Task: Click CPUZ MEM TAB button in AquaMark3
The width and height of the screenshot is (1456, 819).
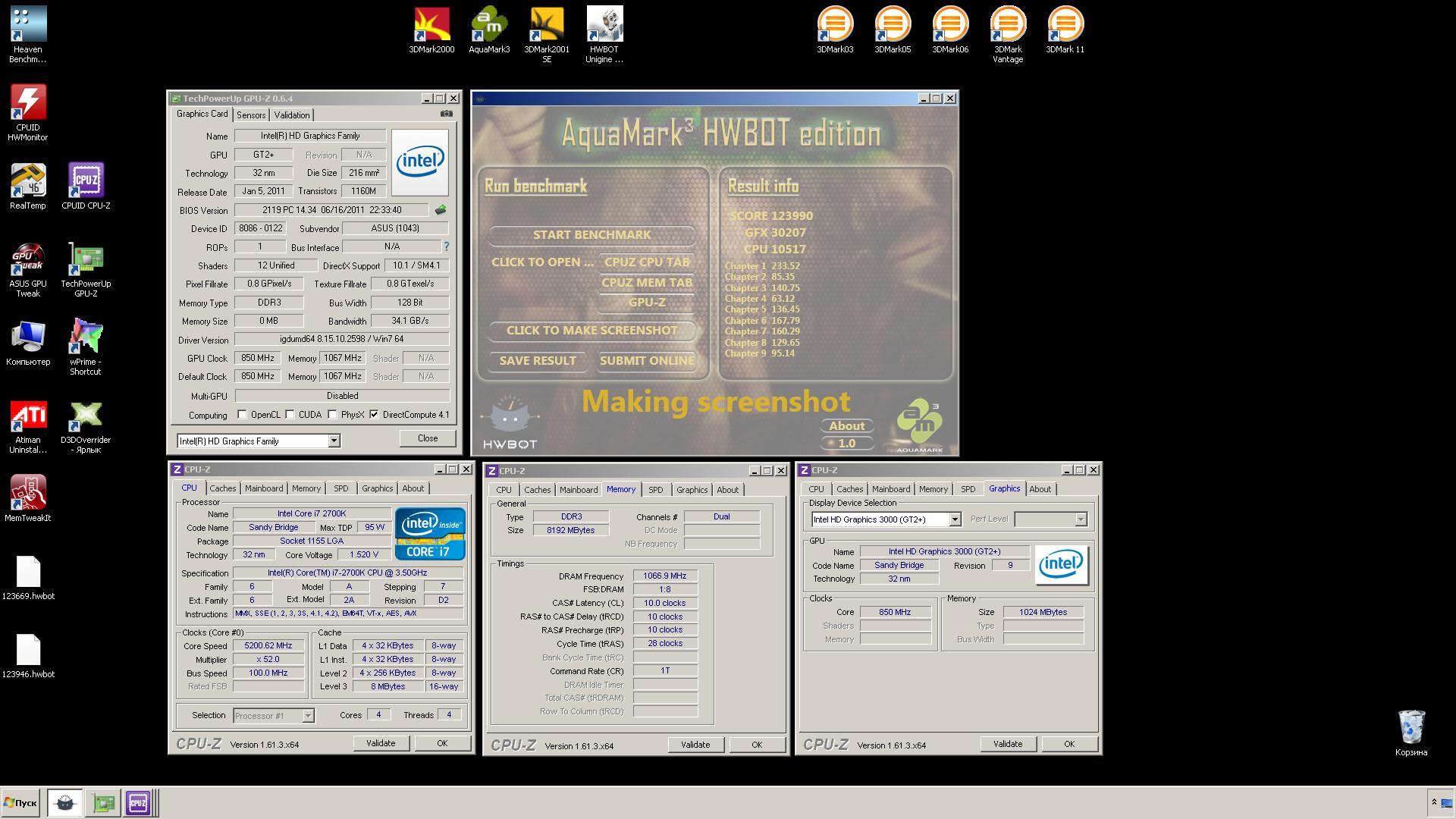Action: (647, 283)
